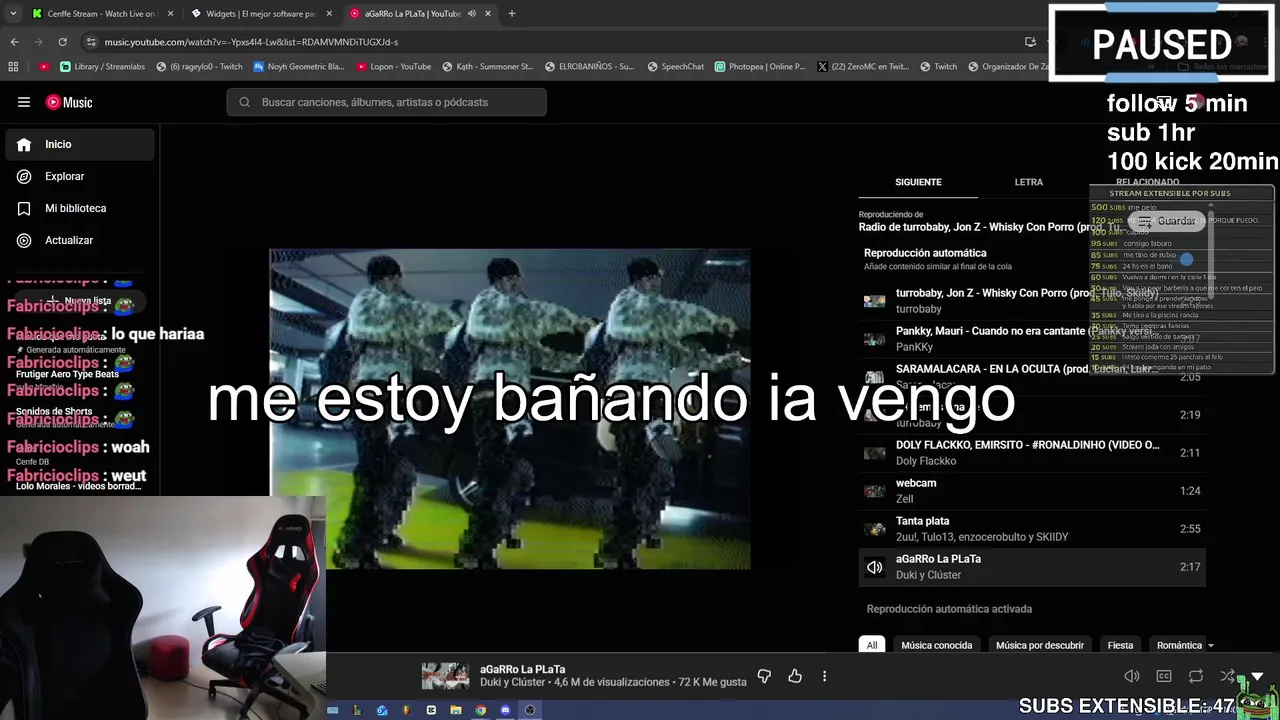This screenshot has height=720, width=1280.
Task: Open Chrome from the taskbar
Action: (481, 710)
